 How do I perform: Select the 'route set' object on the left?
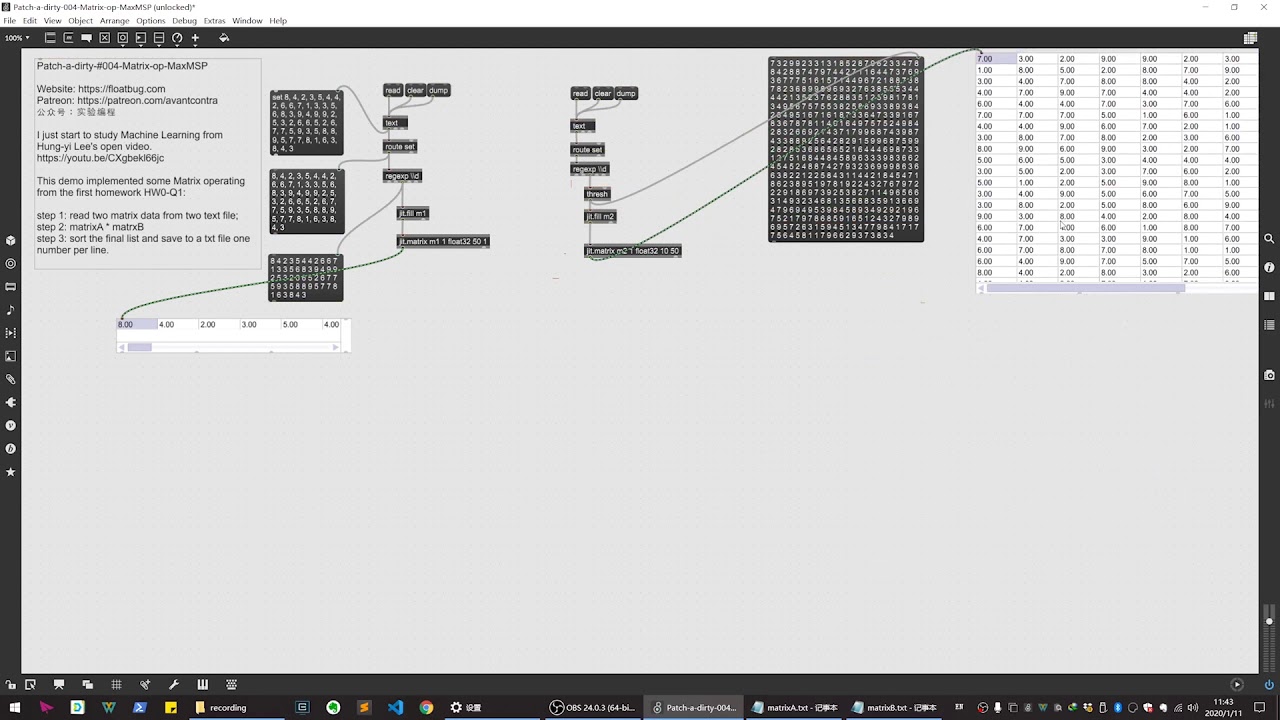(400, 146)
